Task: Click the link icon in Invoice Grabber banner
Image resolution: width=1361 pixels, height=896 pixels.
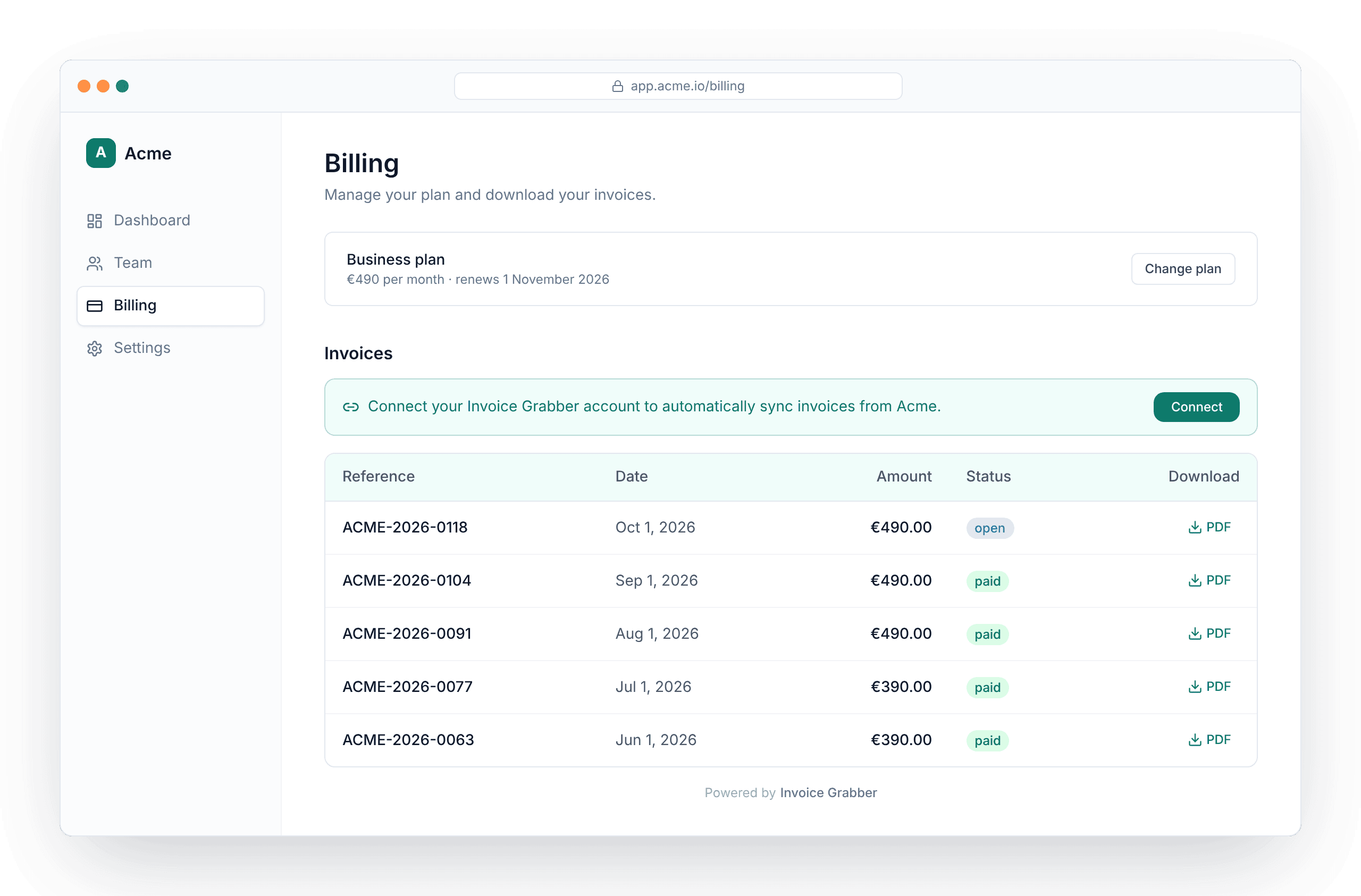Action: coord(350,407)
